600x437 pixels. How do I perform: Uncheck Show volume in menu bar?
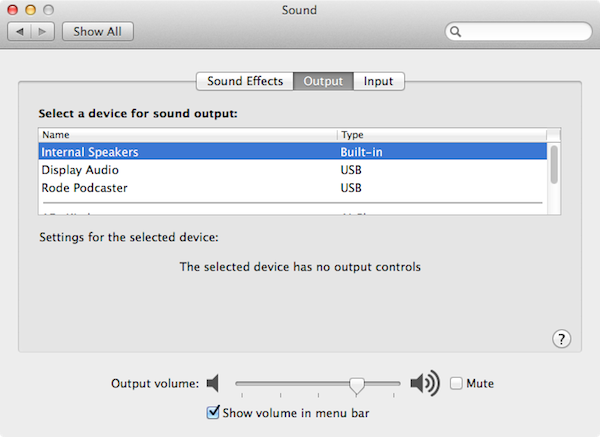click(x=213, y=412)
